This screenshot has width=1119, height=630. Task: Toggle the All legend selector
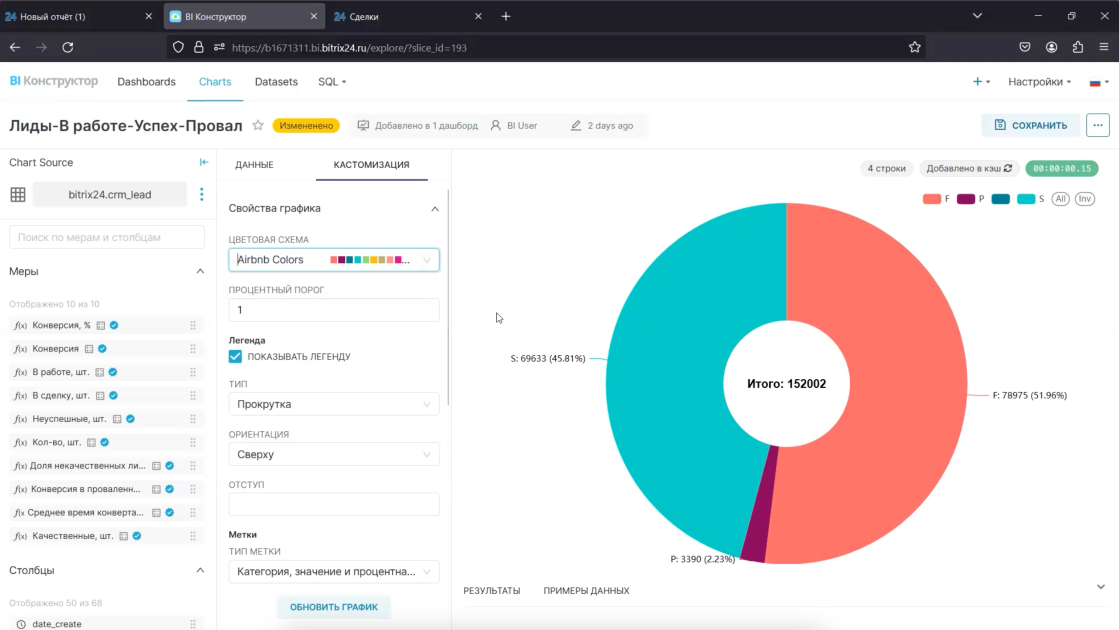point(1060,199)
